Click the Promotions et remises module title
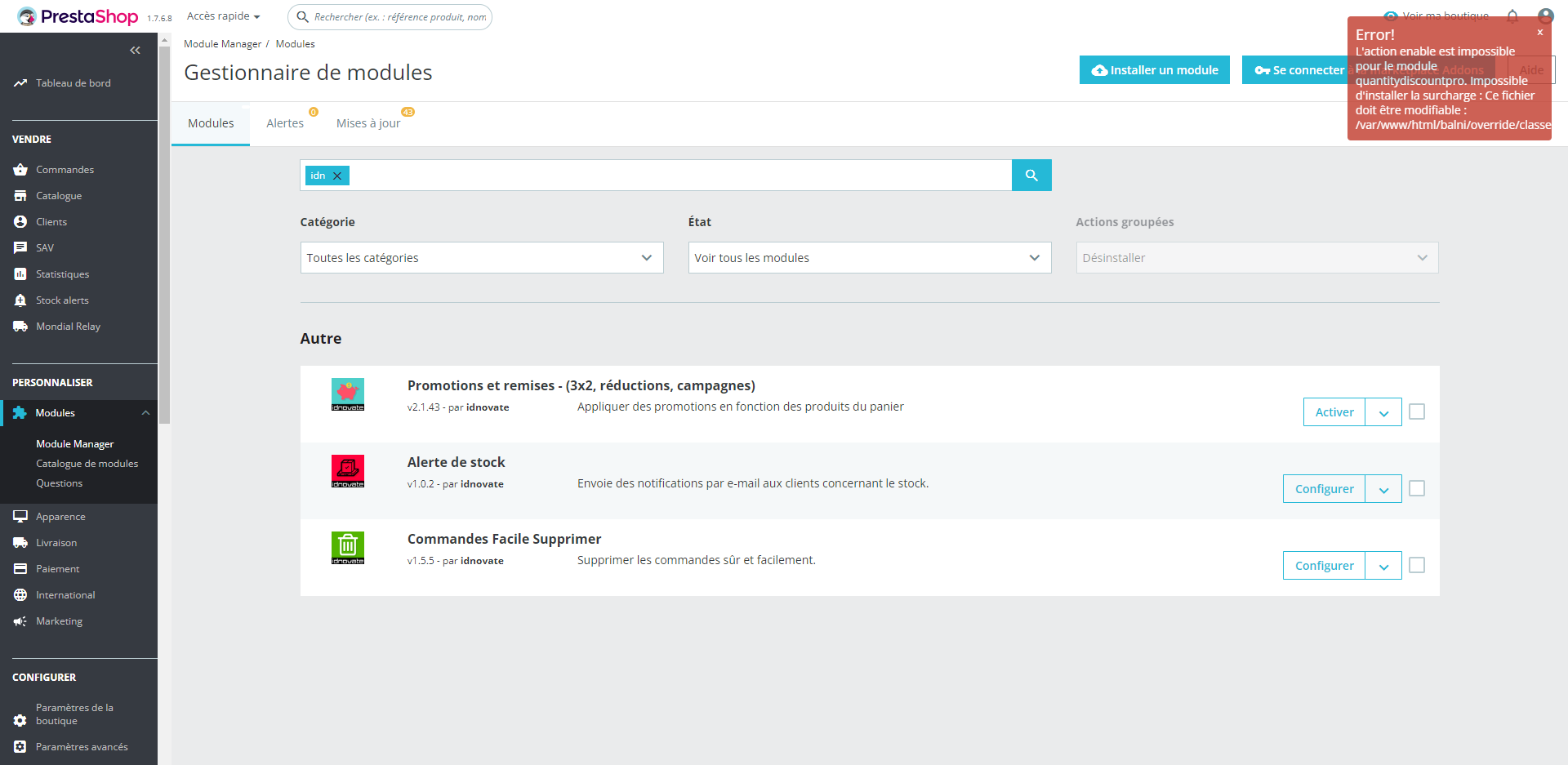1568x765 pixels. (581, 385)
